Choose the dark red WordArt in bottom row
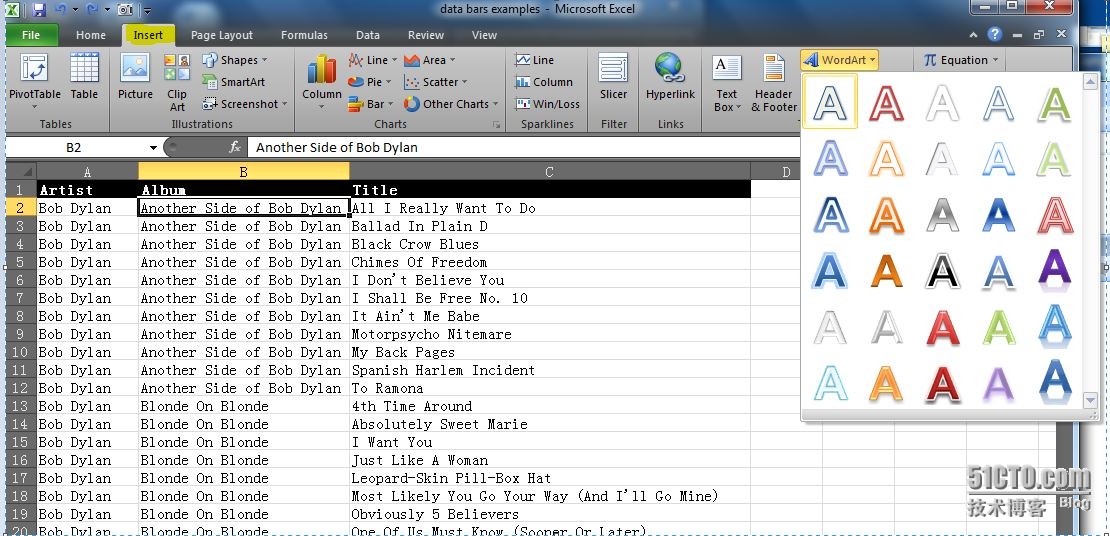 pos(942,382)
